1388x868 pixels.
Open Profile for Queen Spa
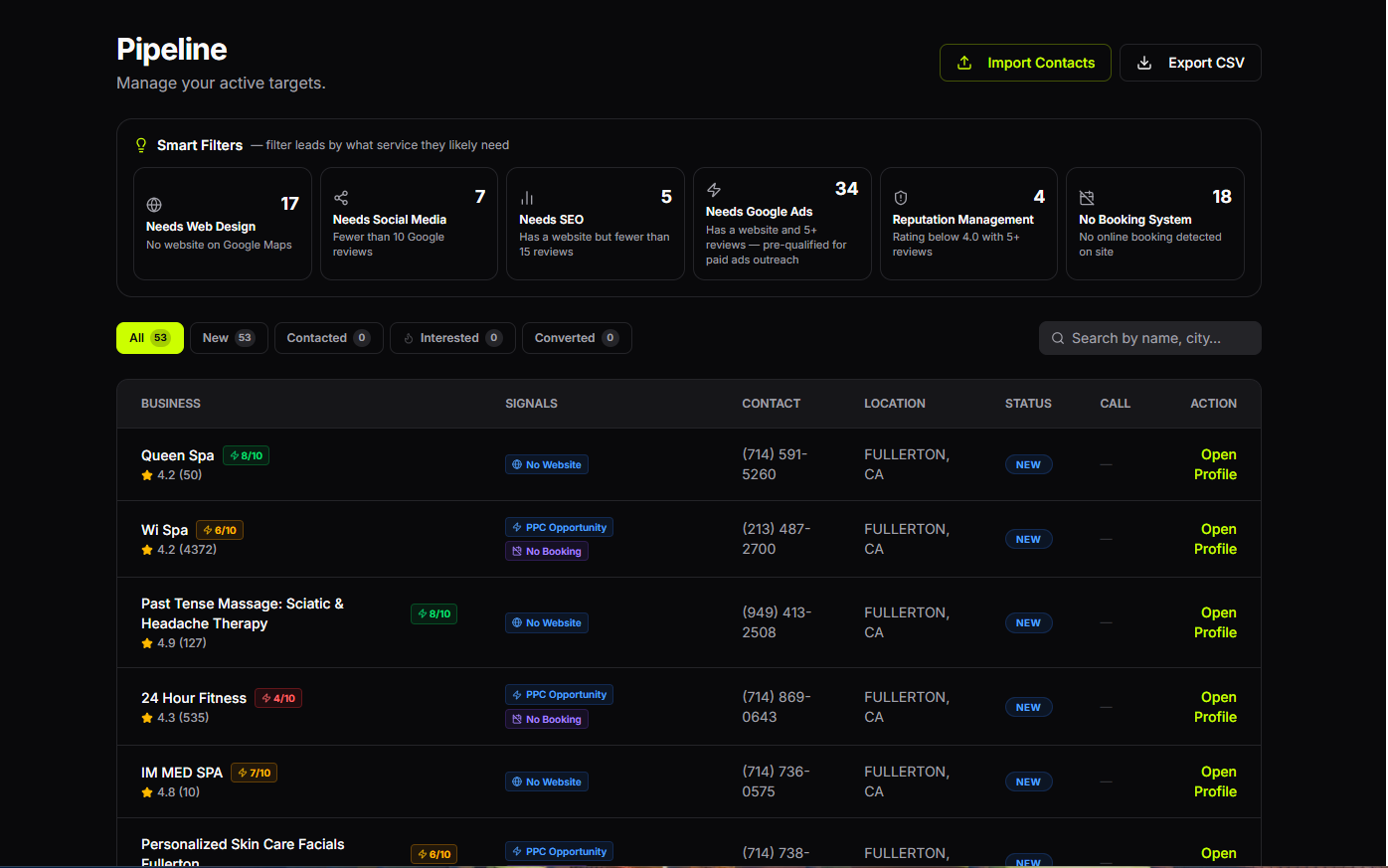click(x=1215, y=464)
